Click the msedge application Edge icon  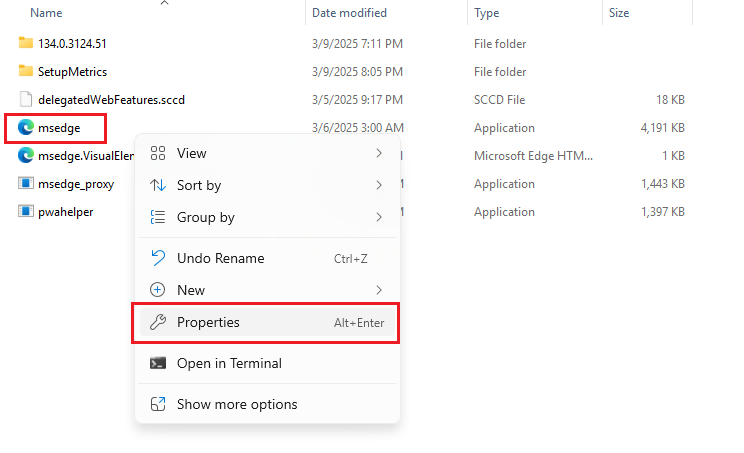click(26, 127)
